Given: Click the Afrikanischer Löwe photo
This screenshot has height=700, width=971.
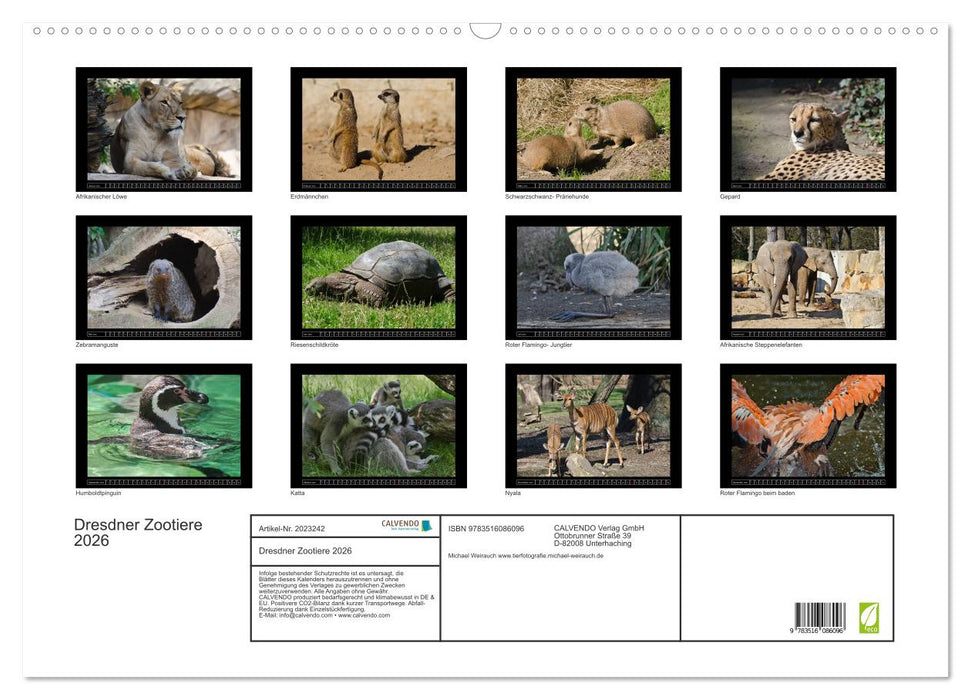Looking at the screenshot, I should click(163, 128).
